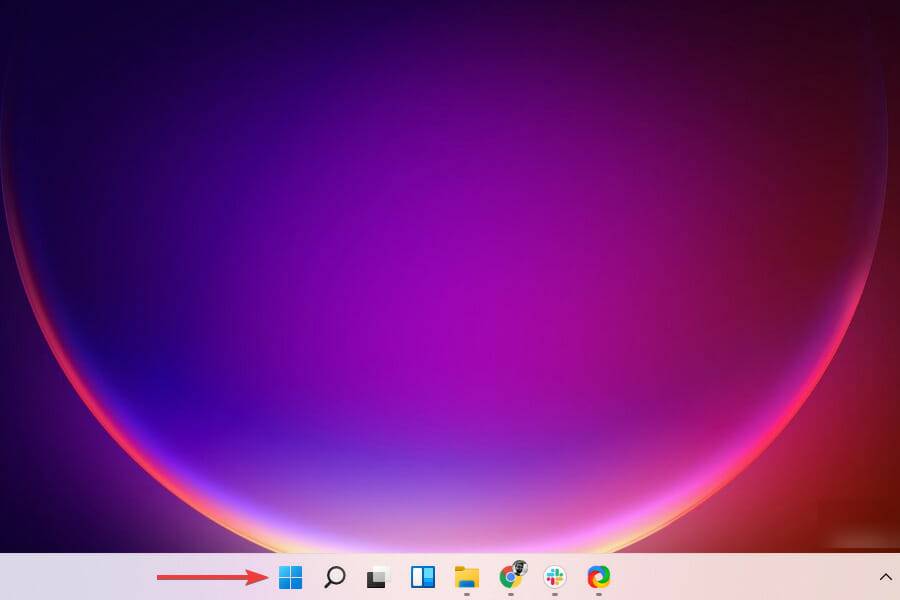Switch to the Slack app

pos(555,577)
